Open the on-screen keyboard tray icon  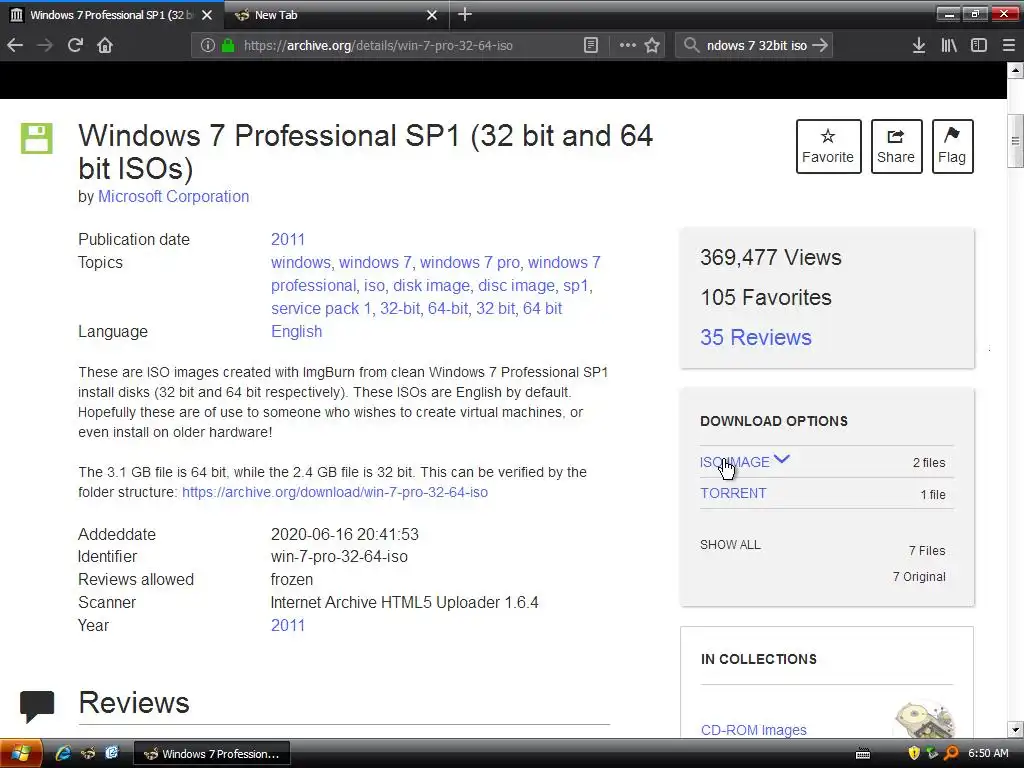tap(863, 754)
